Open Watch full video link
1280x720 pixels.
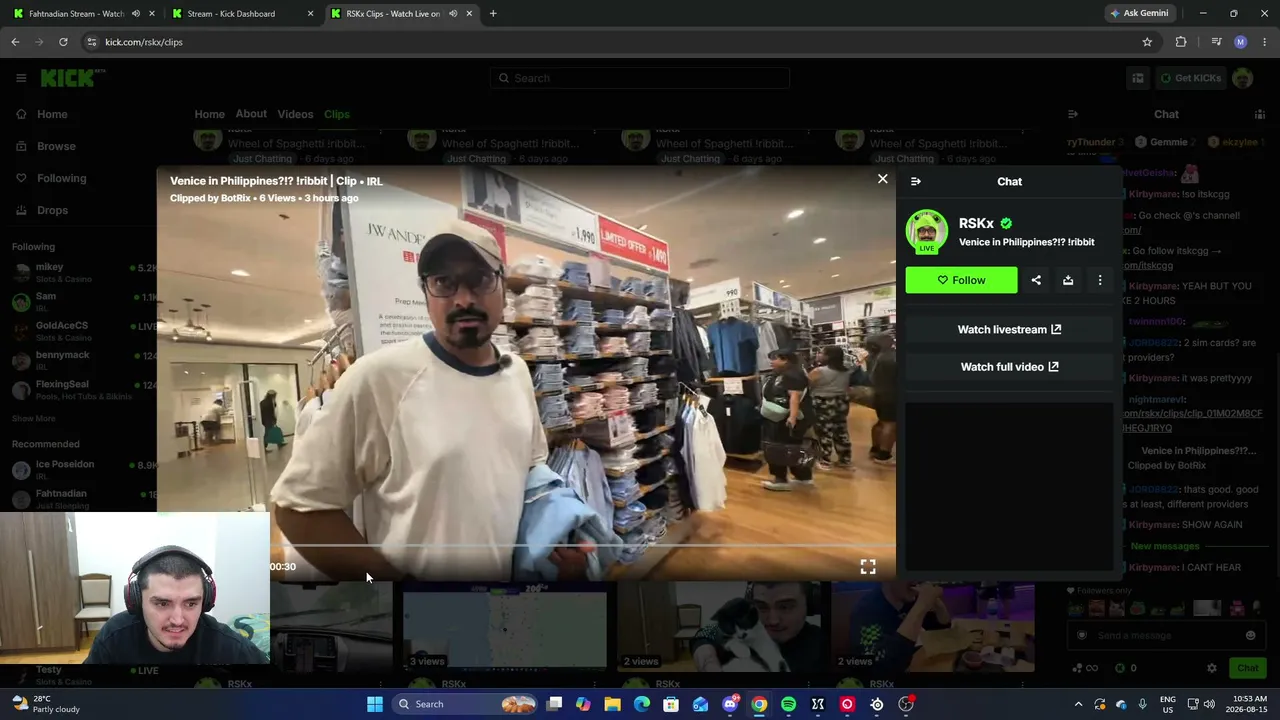[x=1009, y=367]
